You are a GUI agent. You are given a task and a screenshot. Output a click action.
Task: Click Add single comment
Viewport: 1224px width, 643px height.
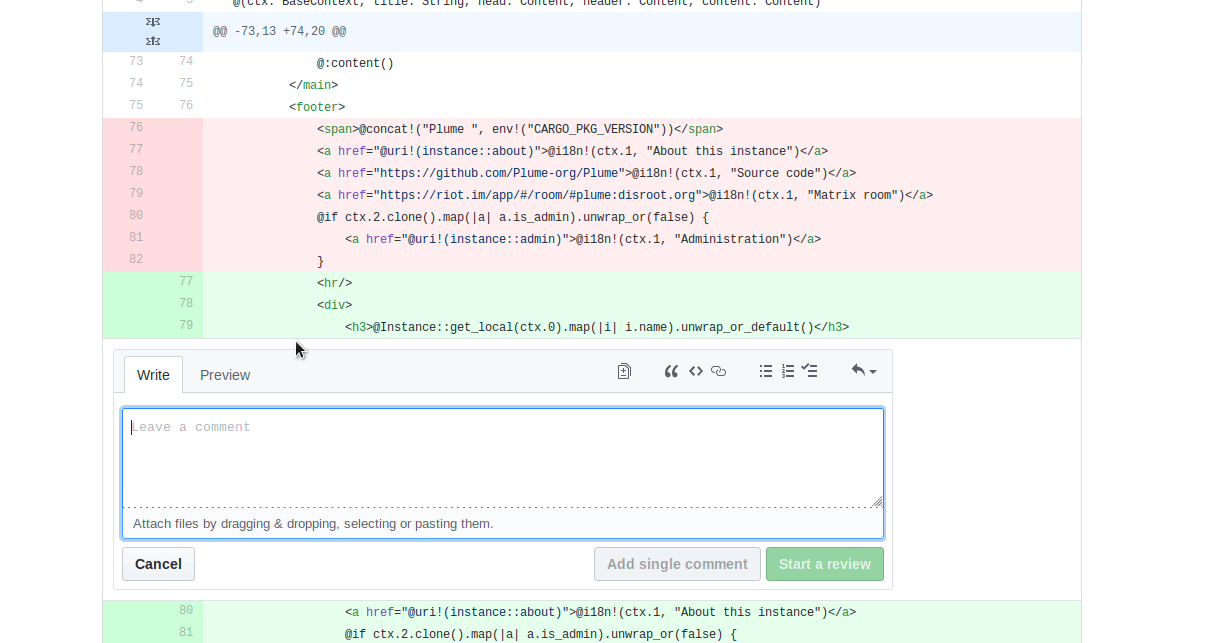677,564
